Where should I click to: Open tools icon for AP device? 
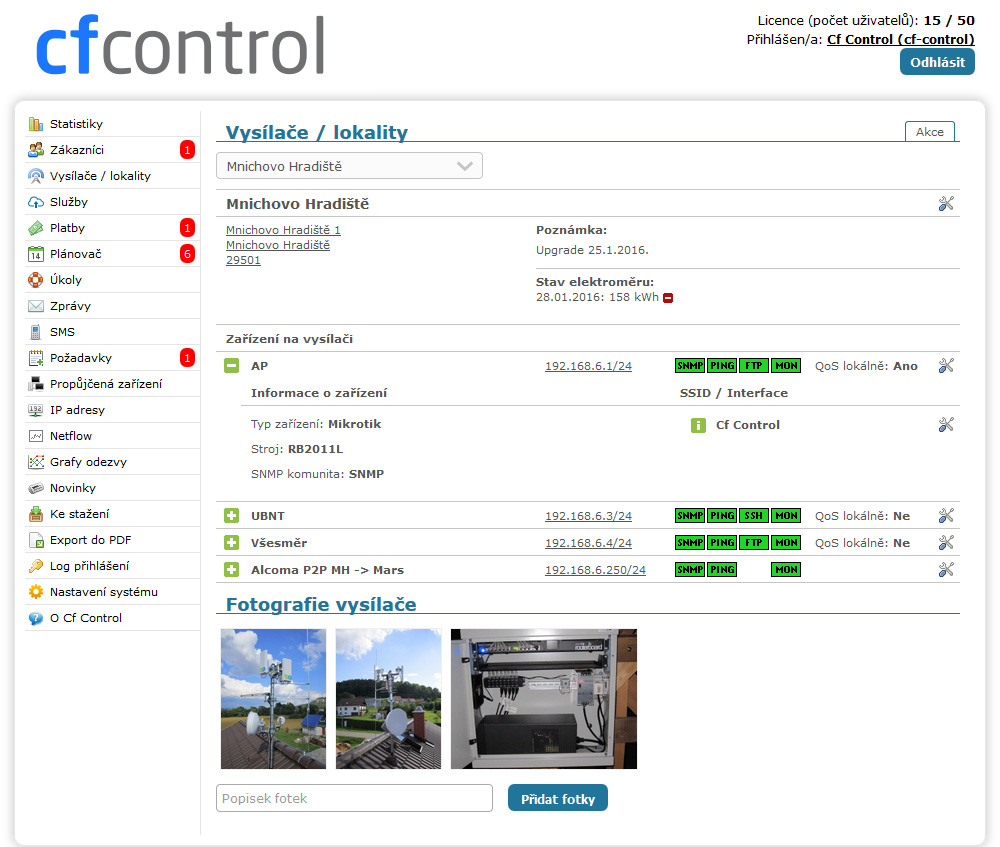tap(946, 365)
